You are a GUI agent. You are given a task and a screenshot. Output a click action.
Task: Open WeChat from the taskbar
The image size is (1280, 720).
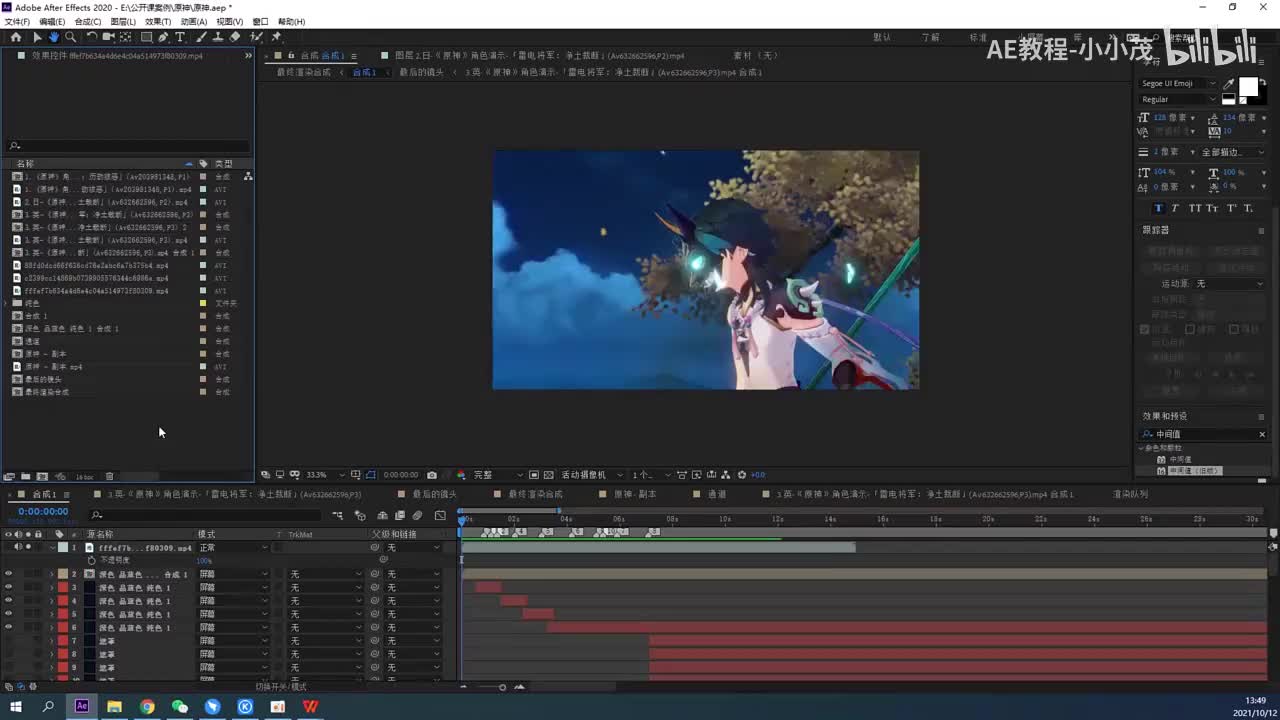click(180, 706)
